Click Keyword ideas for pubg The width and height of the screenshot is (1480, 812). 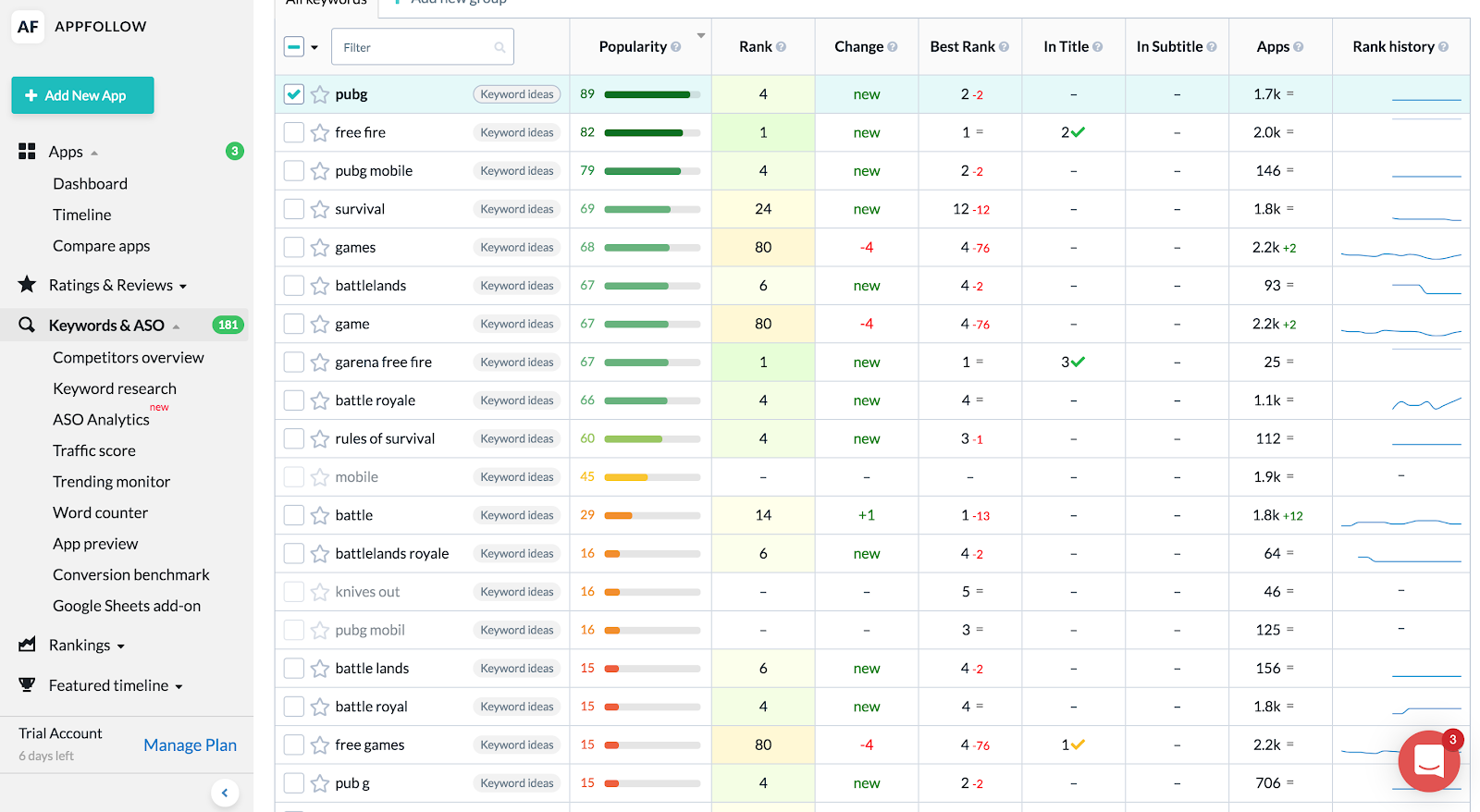point(517,94)
